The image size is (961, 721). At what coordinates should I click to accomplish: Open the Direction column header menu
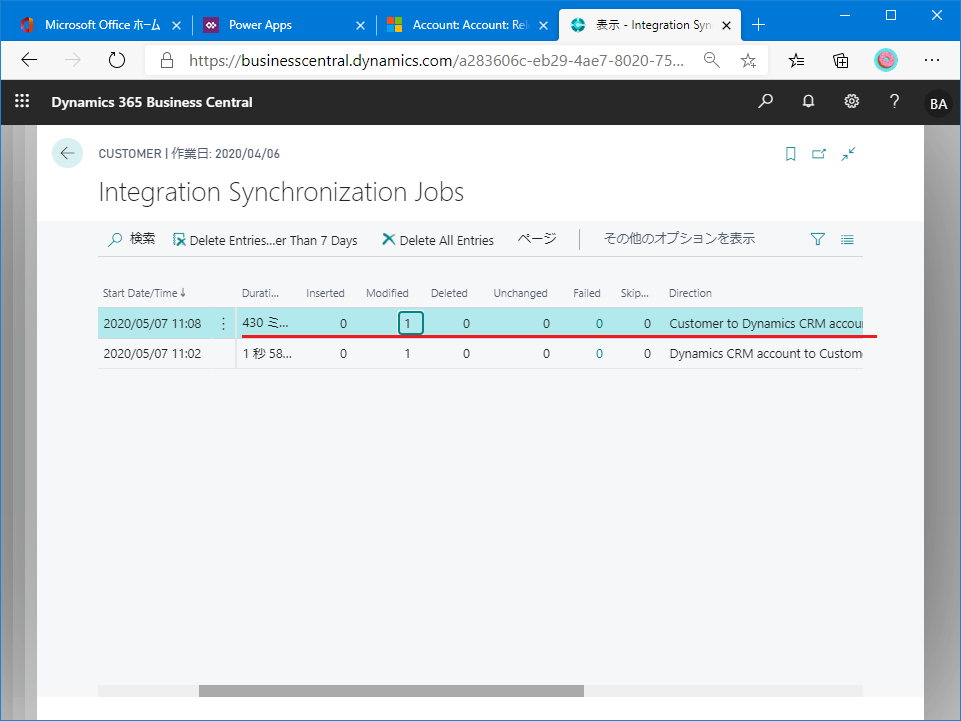[x=690, y=293]
